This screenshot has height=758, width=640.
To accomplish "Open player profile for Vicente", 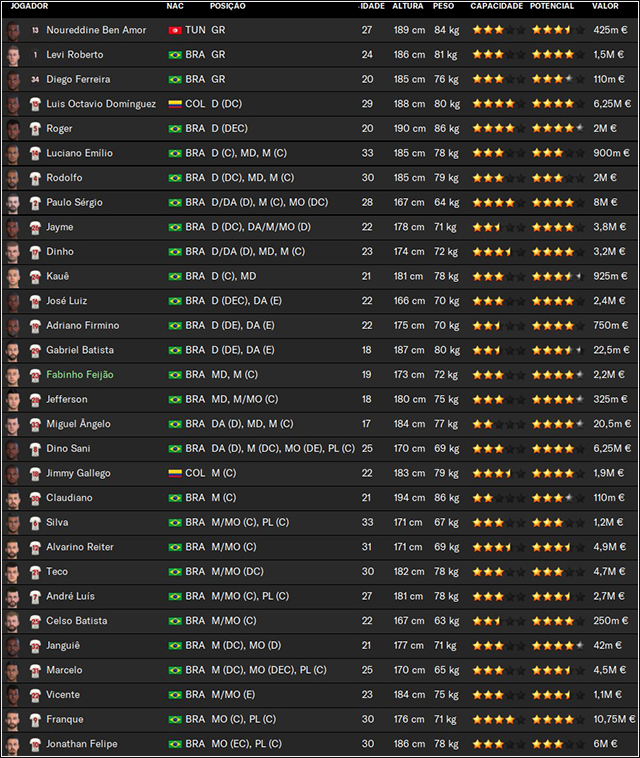I will click(63, 695).
